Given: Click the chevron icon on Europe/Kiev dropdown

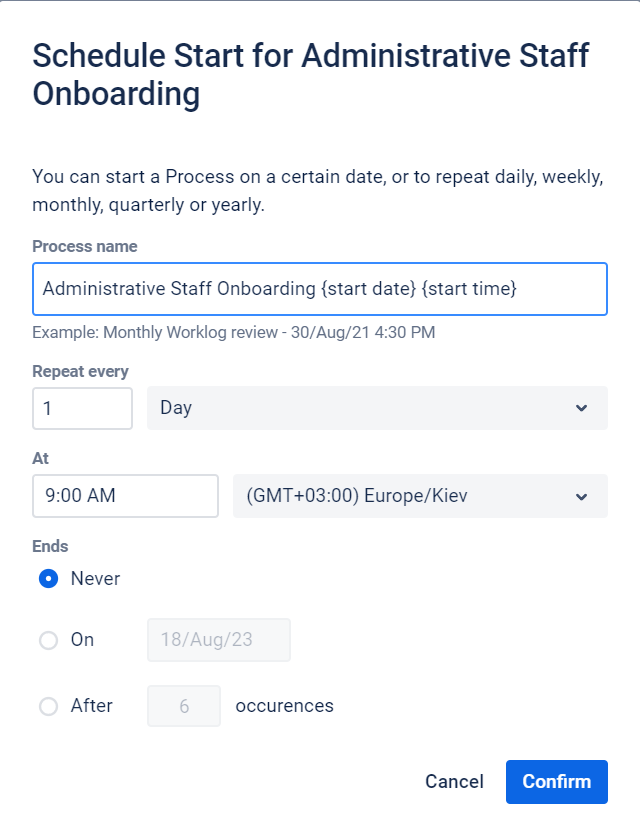Looking at the screenshot, I should (581, 497).
